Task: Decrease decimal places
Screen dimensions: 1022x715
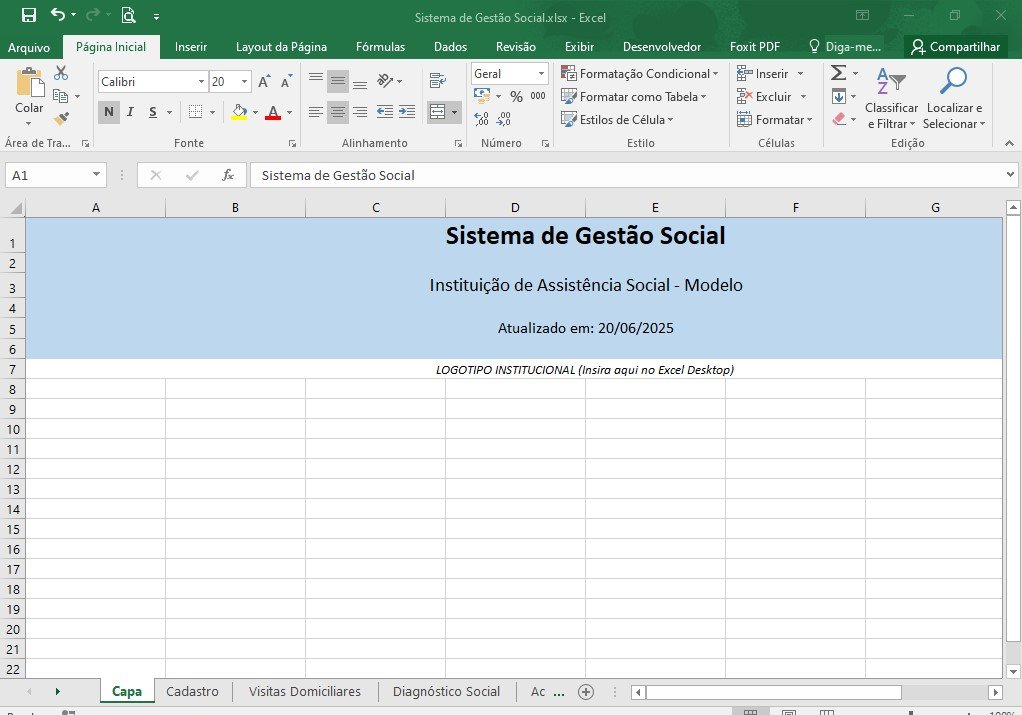Action: tap(504, 119)
